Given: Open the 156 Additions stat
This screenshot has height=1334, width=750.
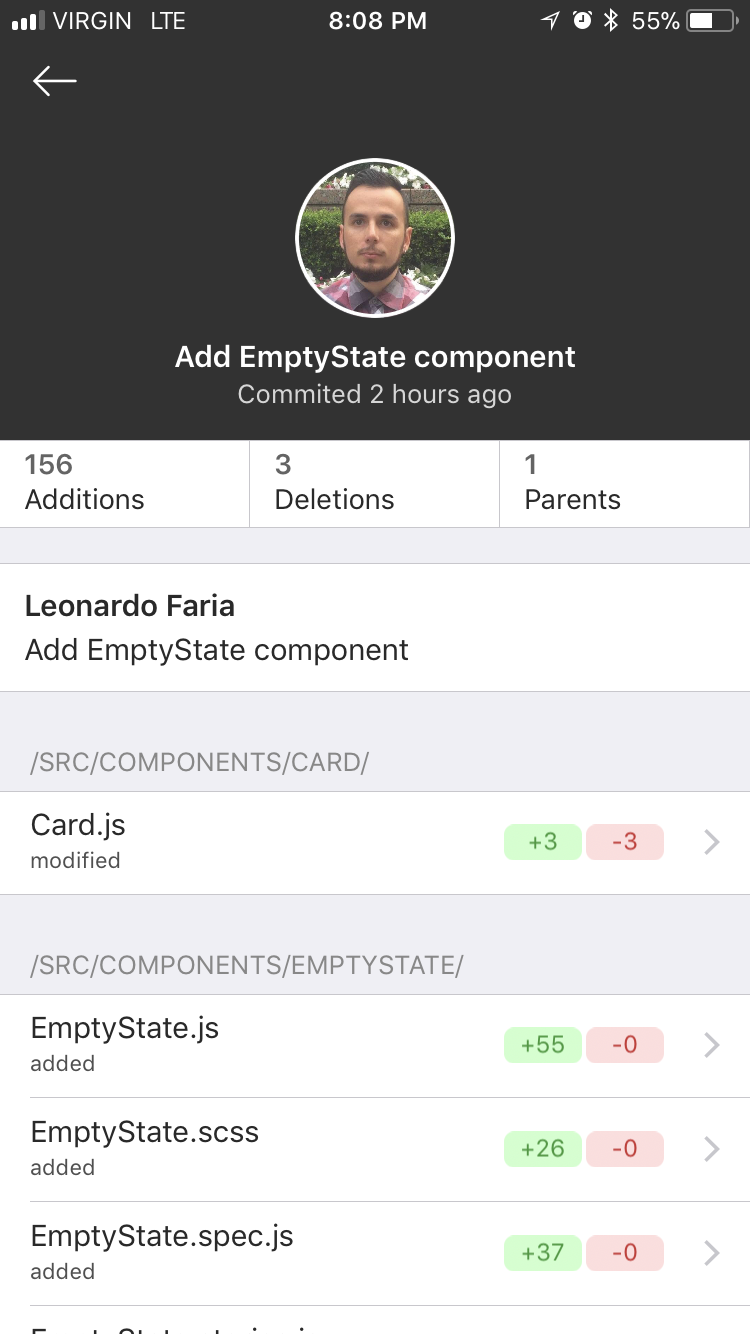Looking at the screenshot, I should (x=124, y=482).
